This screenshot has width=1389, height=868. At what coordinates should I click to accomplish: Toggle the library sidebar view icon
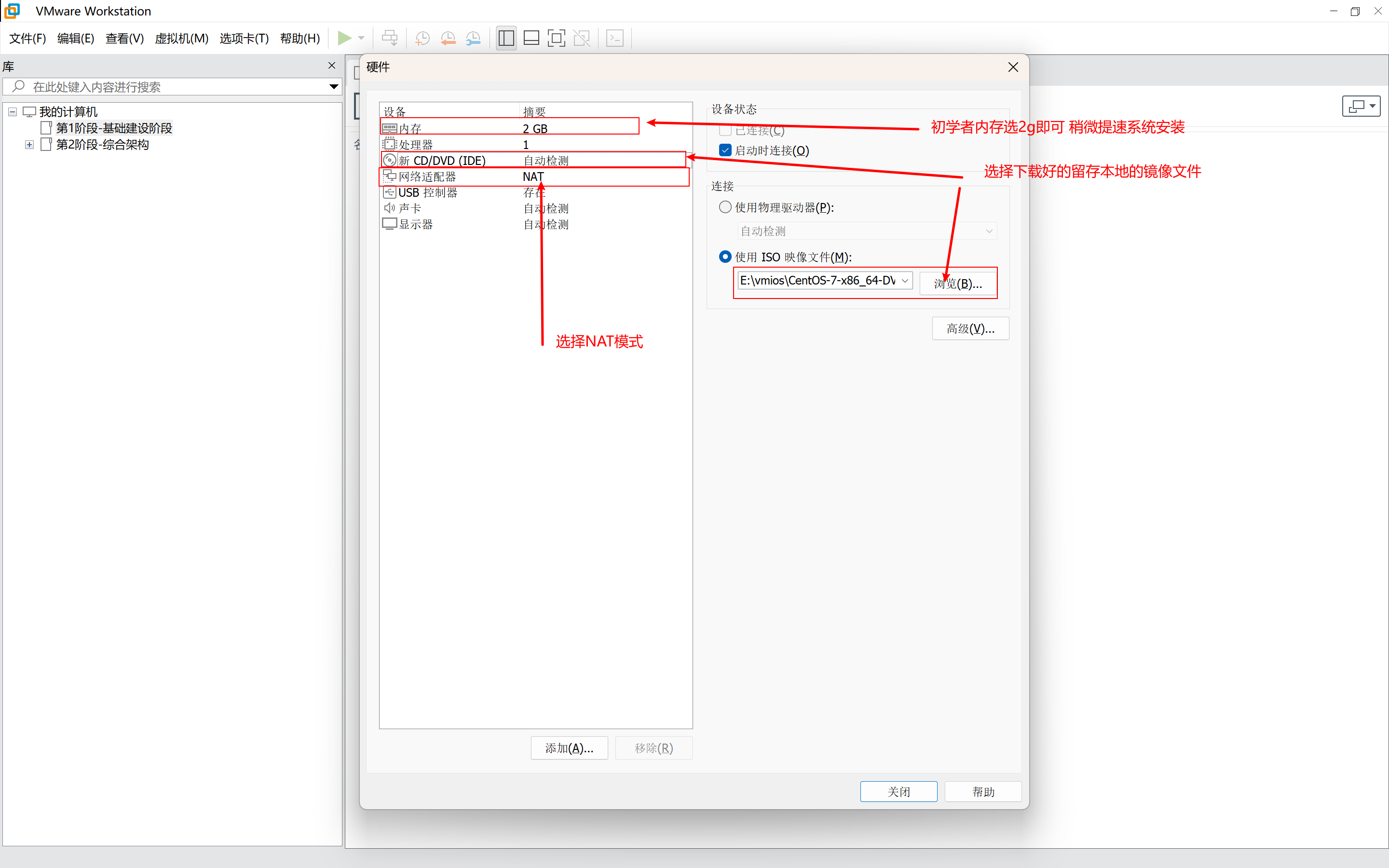click(x=505, y=39)
